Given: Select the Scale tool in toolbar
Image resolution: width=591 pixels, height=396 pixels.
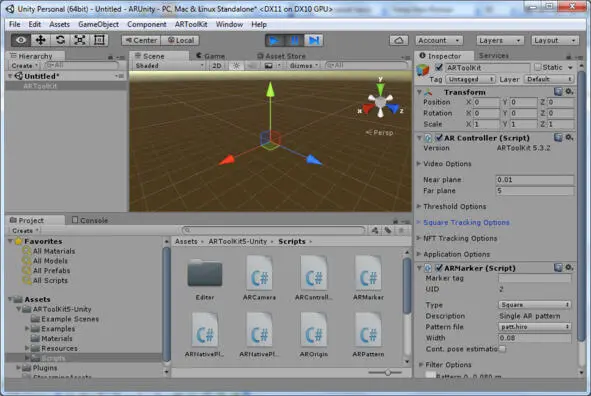Looking at the screenshot, I should coord(80,40).
